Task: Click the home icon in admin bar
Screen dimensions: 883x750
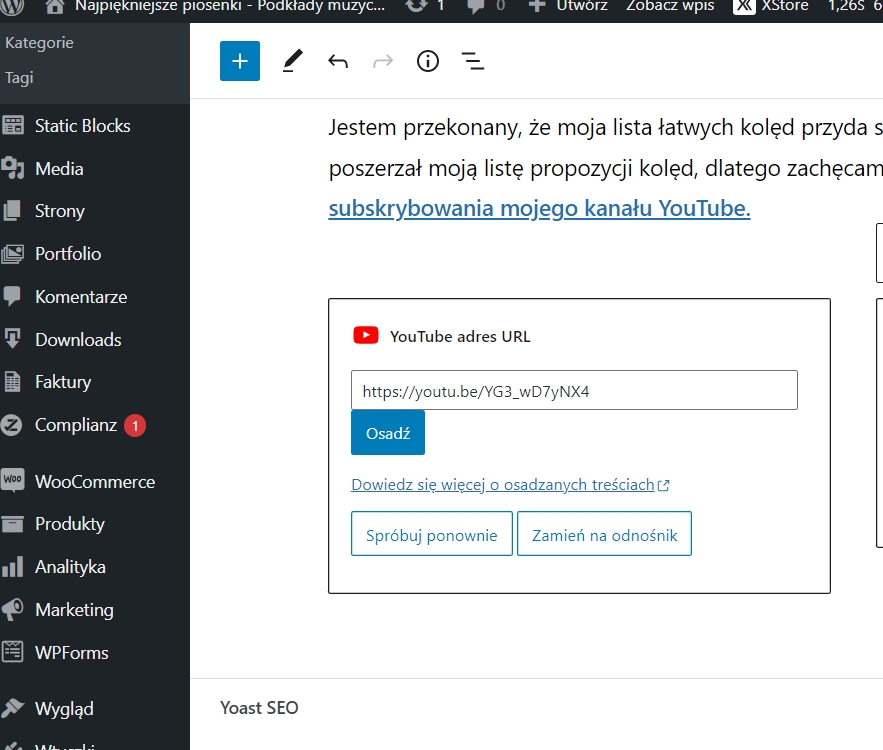Action: (55, 7)
